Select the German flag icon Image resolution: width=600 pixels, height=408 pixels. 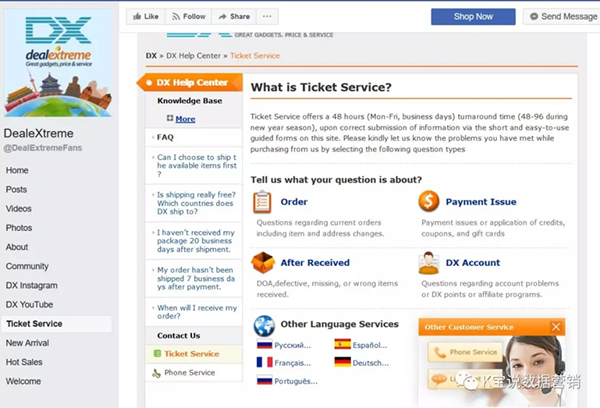(x=342, y=362)
